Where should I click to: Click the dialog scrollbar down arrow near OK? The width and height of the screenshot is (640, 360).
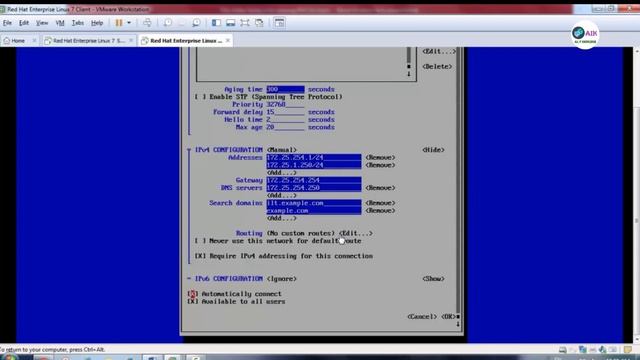point(458,324)
